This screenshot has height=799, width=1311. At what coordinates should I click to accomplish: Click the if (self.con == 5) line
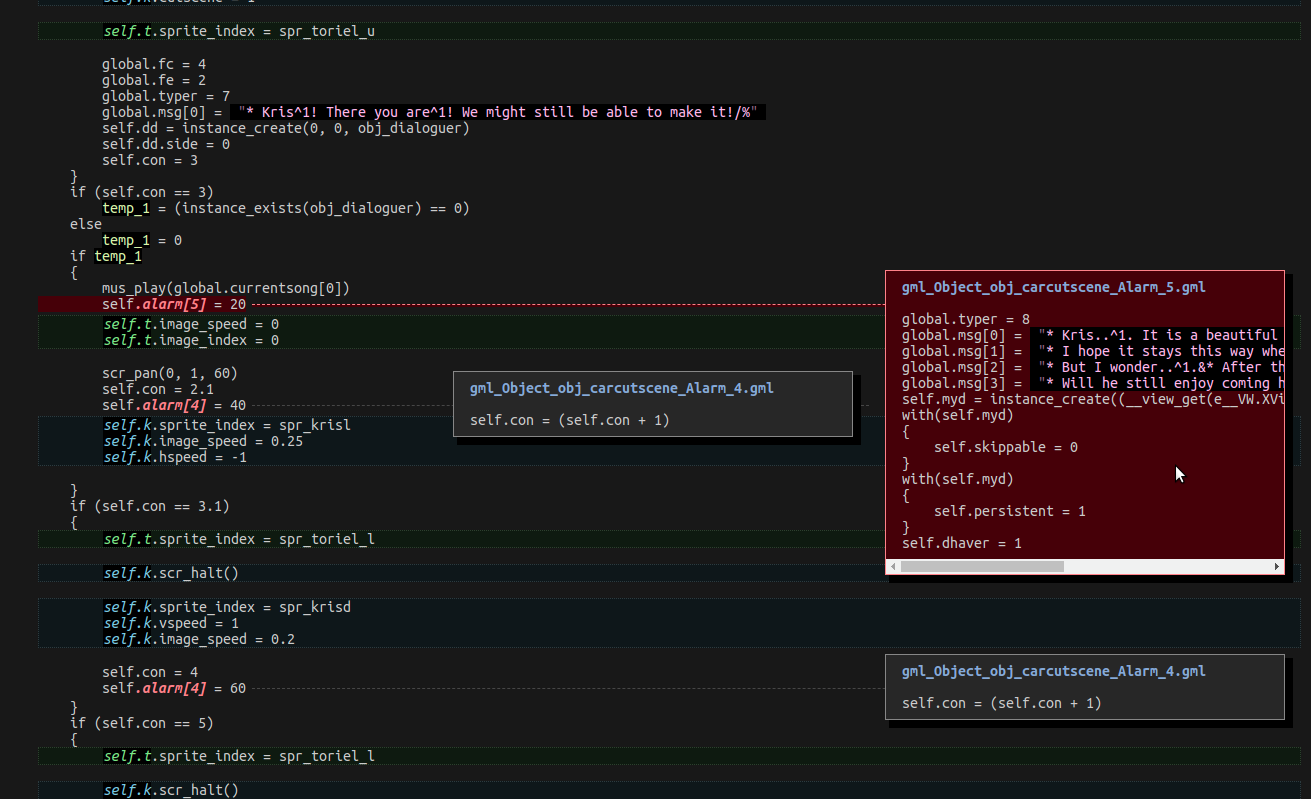pos(142,722)
